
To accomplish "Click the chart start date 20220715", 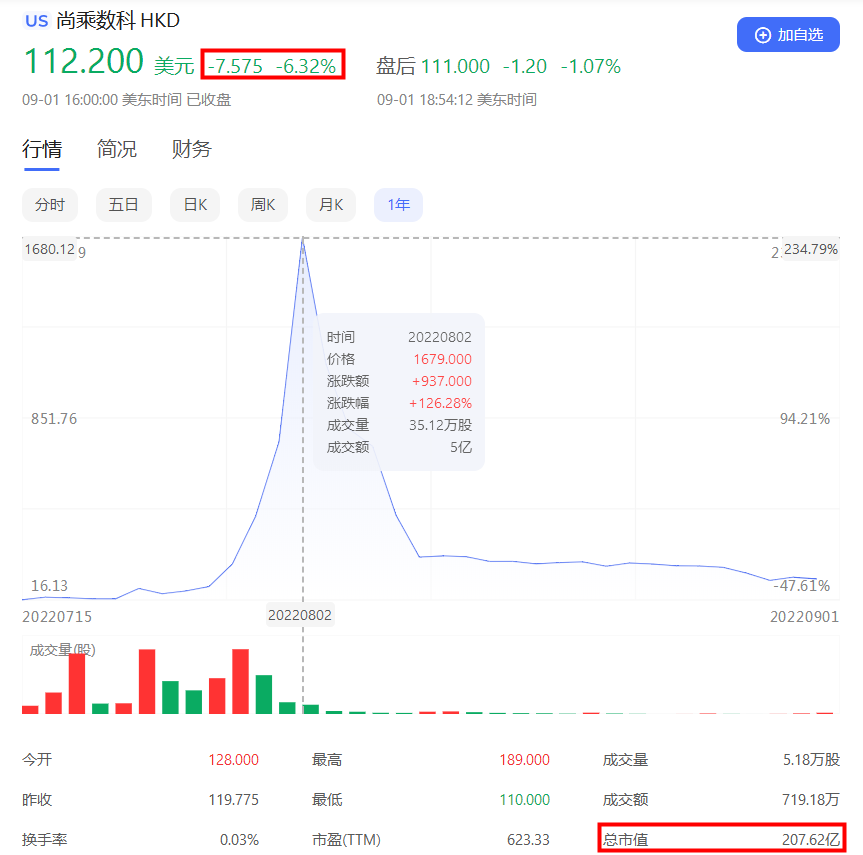I will [x=57, y=617].
